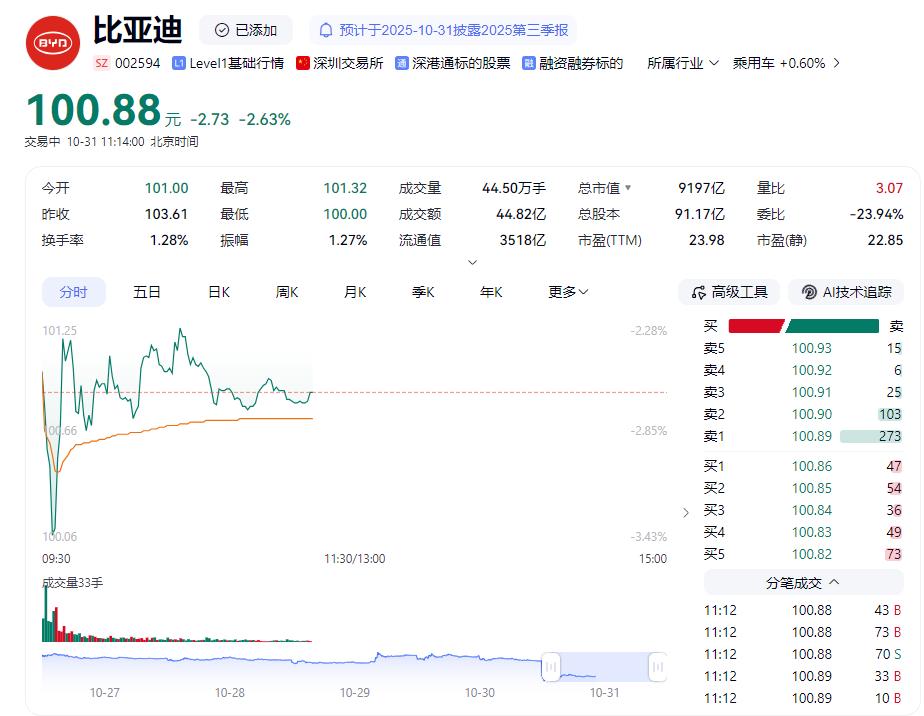Open the 乘用车 +0.60% industry link

click(x=786, y=63)
